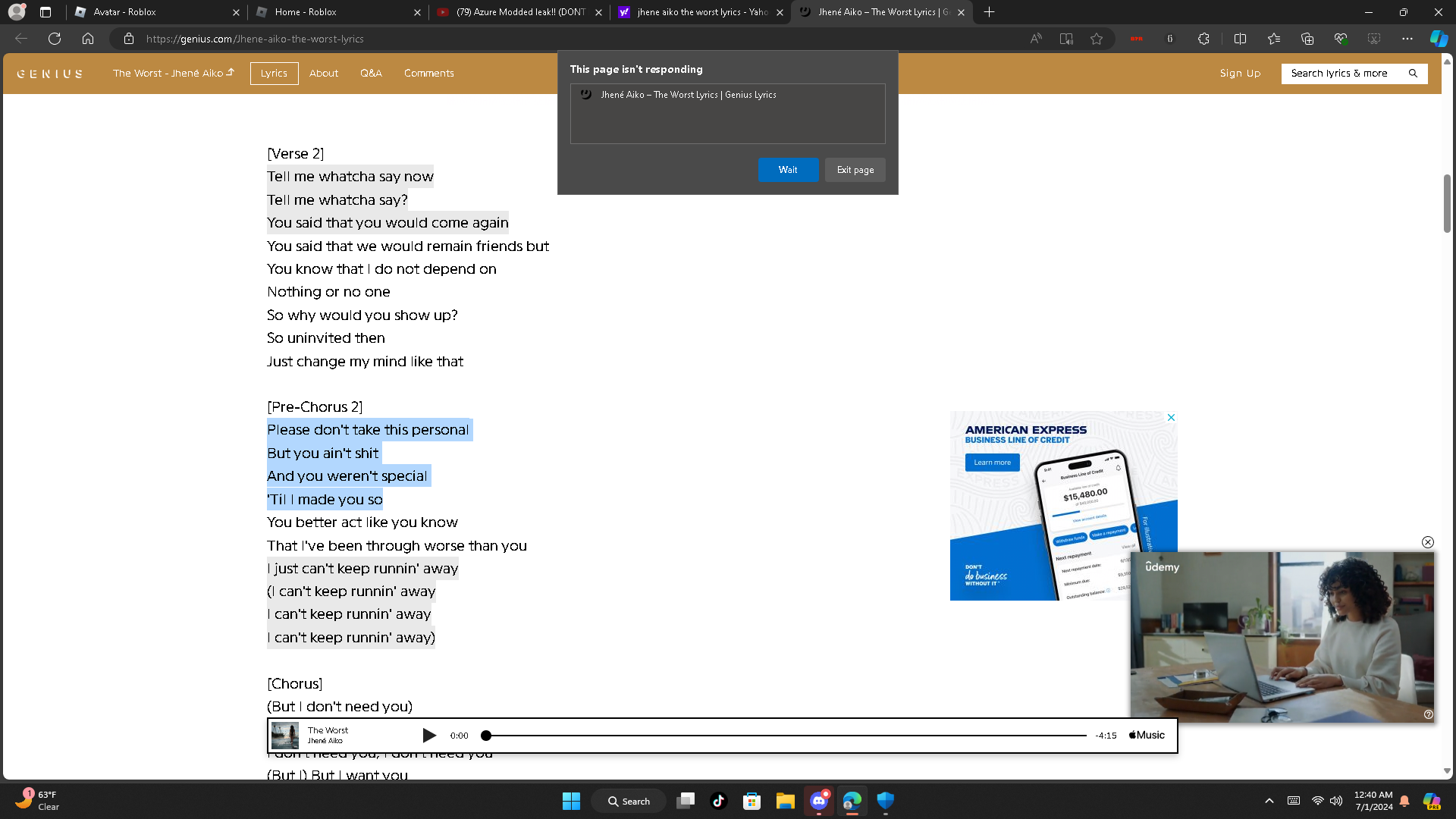1456x819 pixels.
Task: Click the address bar URL
Action: coord(255,39)
